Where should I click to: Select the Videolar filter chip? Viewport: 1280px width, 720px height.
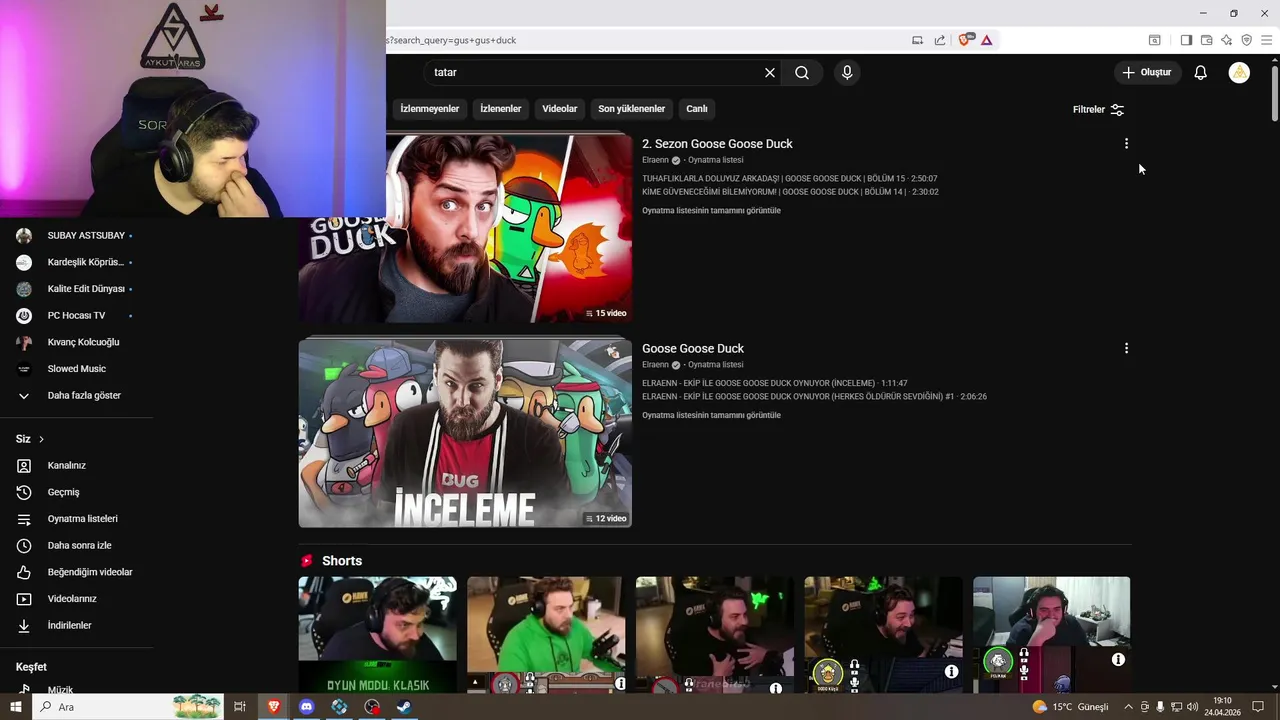pyautogui.click(x=560, y=109)
